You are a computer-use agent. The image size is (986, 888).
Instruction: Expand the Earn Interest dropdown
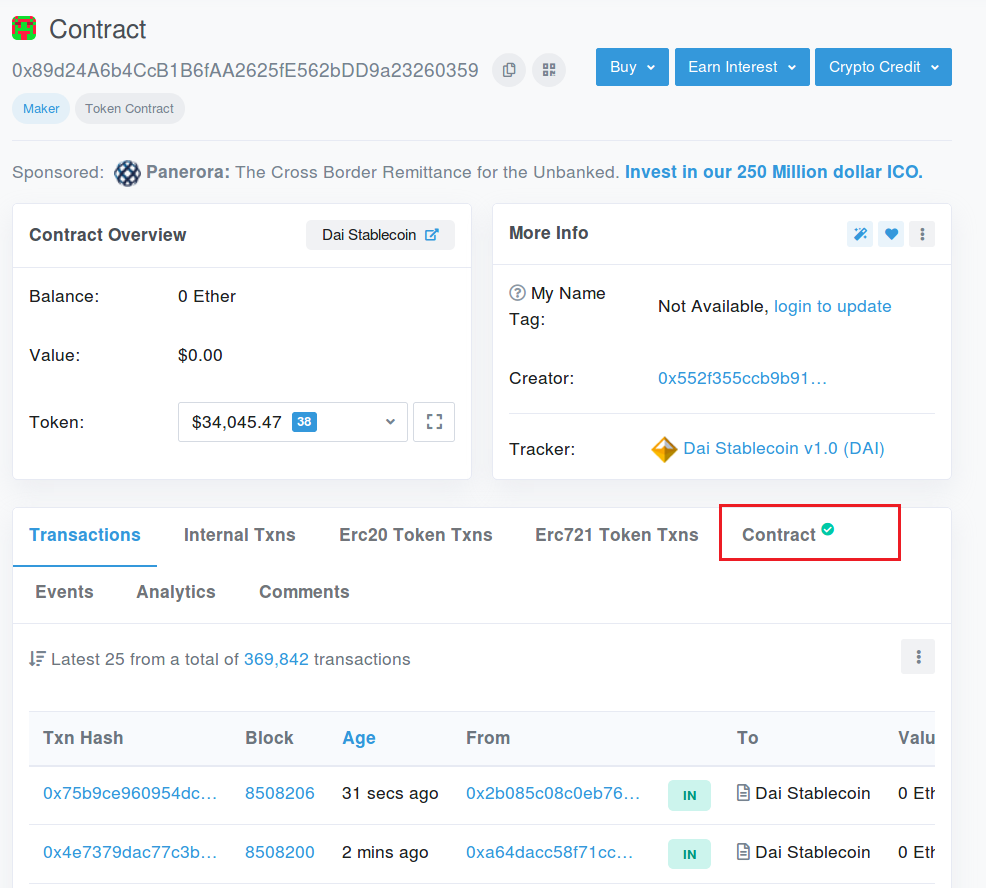click(x=742, y=67)
